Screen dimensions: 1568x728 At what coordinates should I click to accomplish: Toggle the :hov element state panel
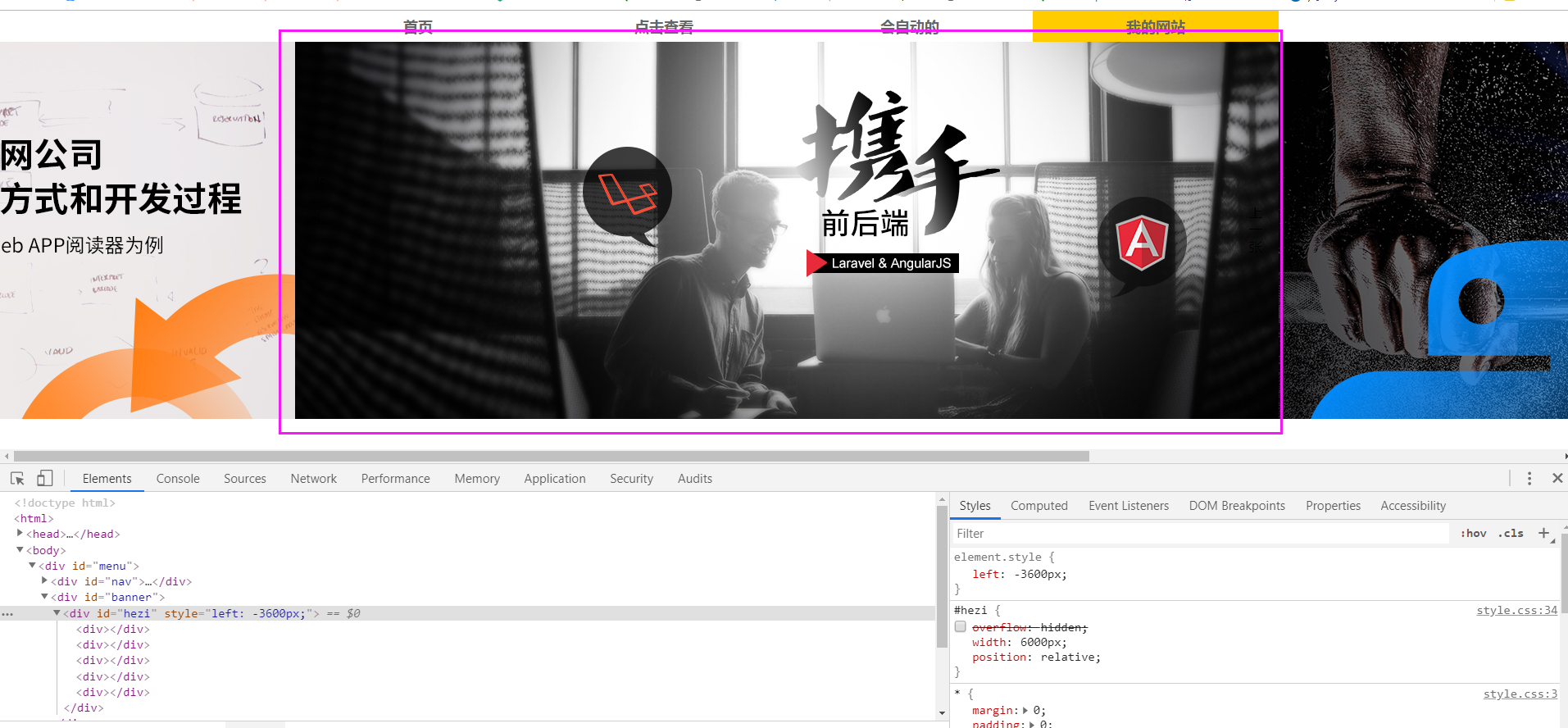pyautogui.click(x=1474, y=533)
